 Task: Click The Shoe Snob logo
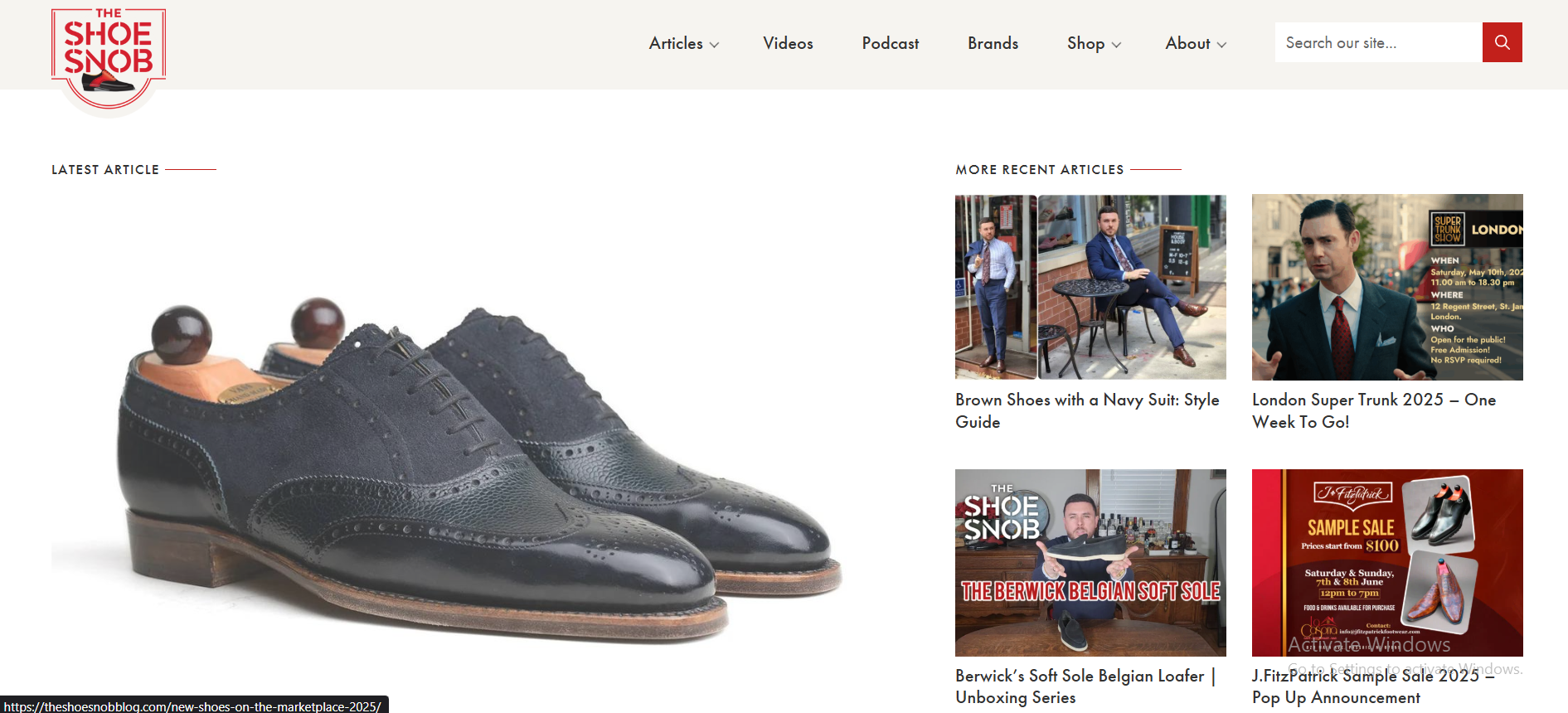point(109,57)
